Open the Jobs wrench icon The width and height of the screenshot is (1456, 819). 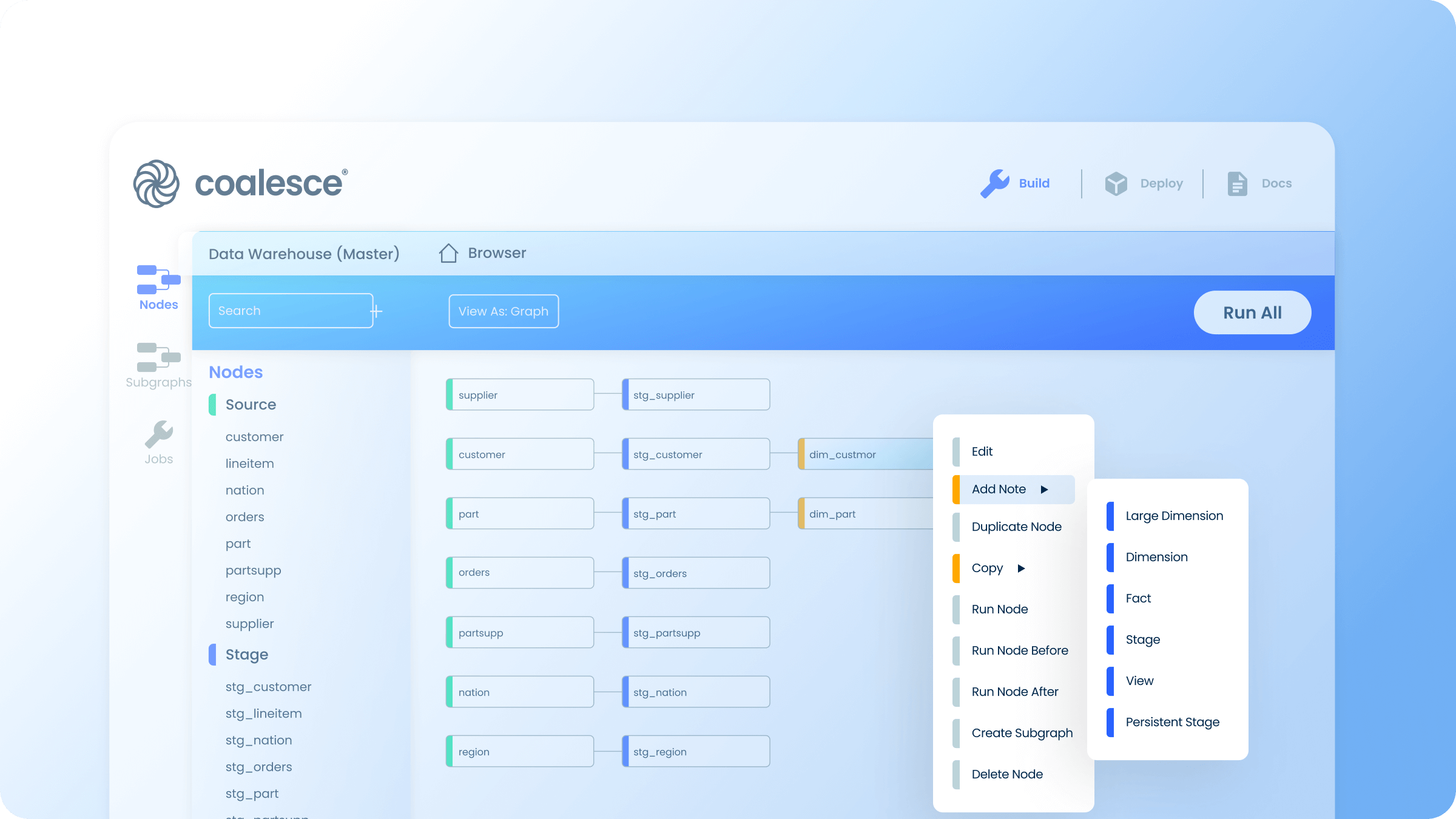[159, 434]
